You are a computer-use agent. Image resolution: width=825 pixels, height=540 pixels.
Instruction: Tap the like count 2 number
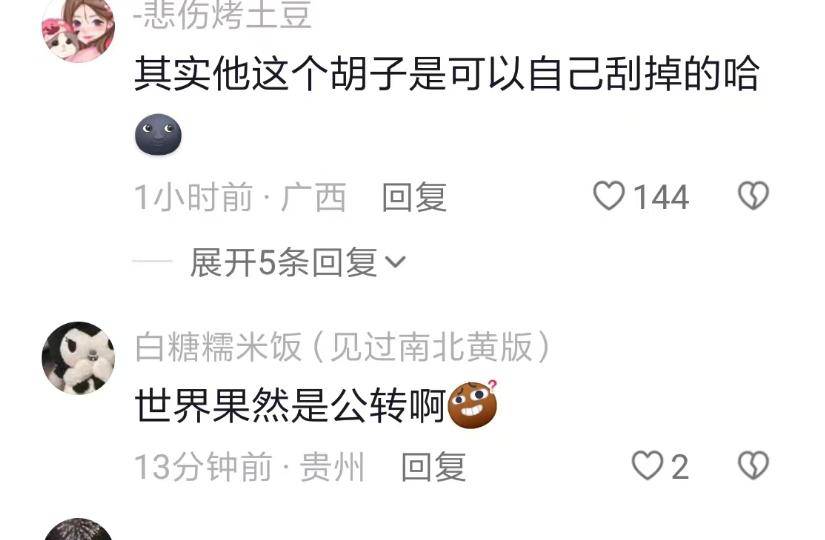pyautogui.click(x=680, y=466)
